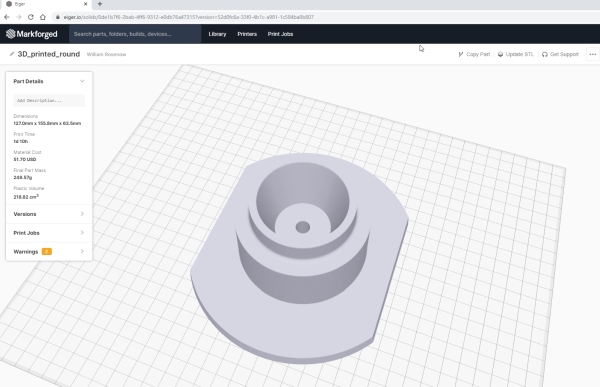The image size is (600, 387).
Task: Expand the Versions section
Action: (49, 214)
